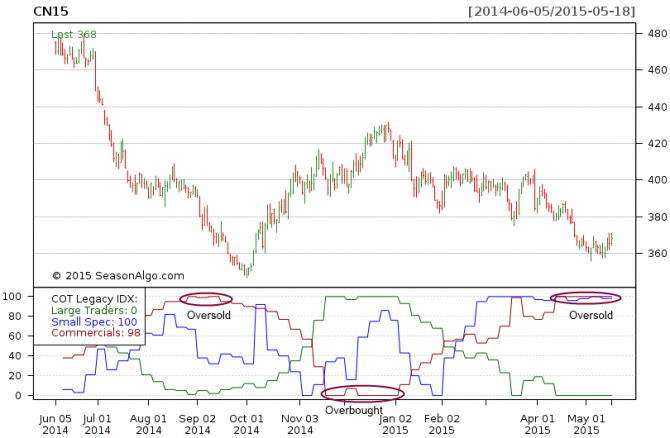This screenshot has width=670, height=438.
Task: Click the Apr 01 2015 date label
Action: pyautogui.click(x=537, y=424)
